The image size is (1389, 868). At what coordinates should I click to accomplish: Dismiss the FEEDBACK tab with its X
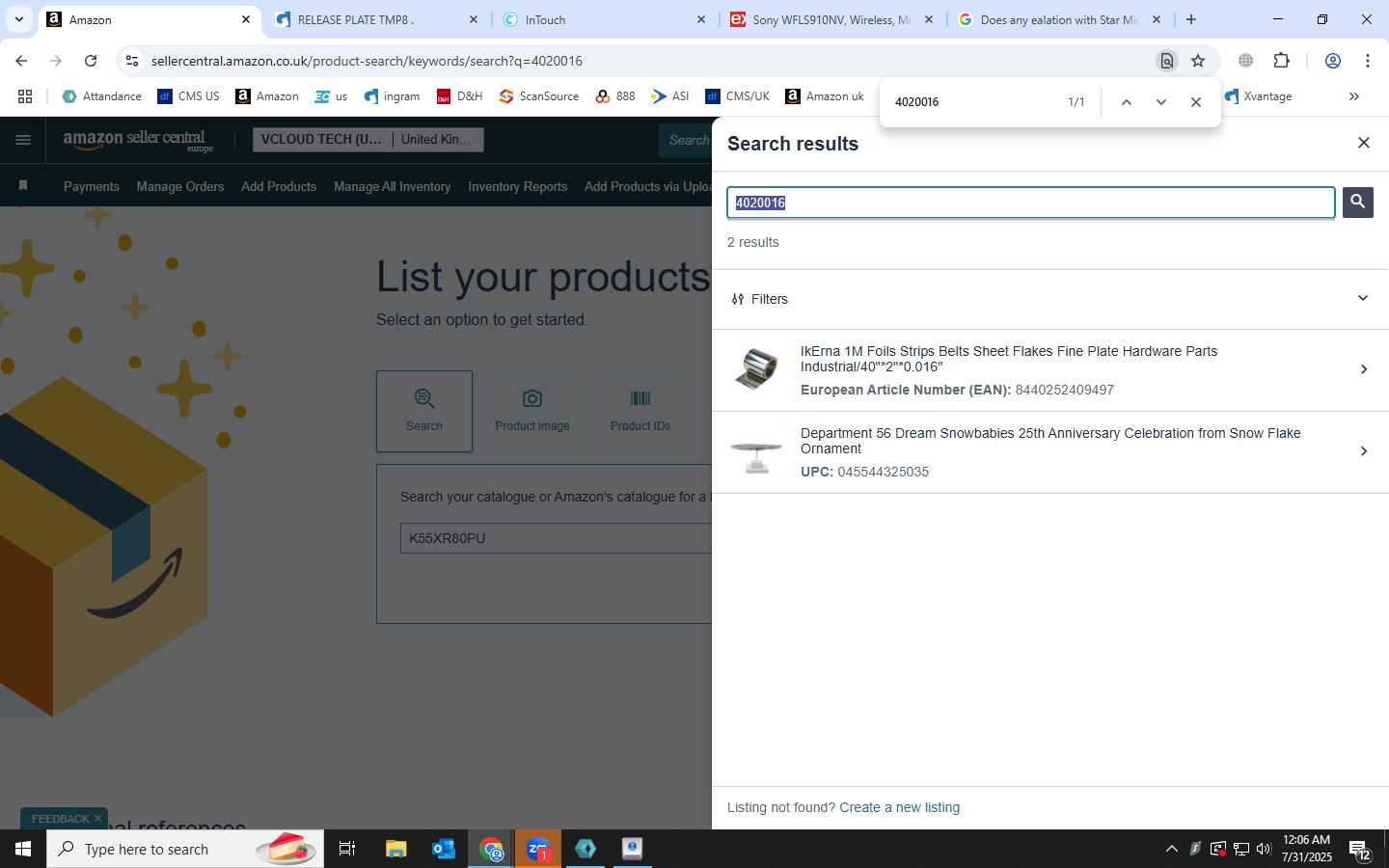[97, 819]
